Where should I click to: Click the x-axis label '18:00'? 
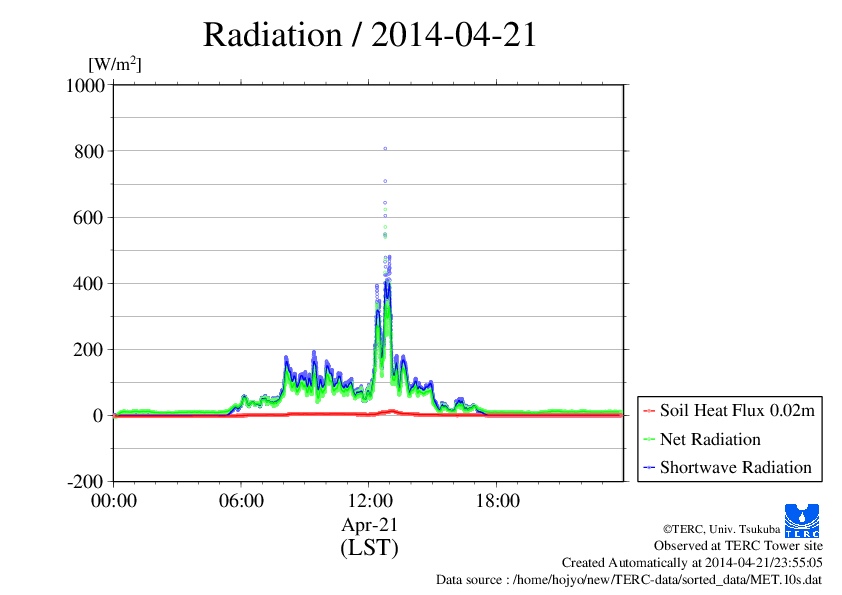click(497, 500)
